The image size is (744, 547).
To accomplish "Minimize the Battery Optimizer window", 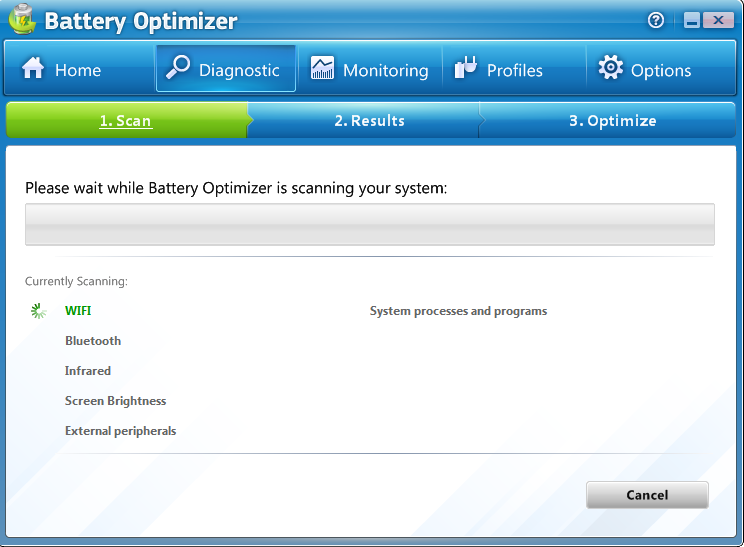I will click(692, 20).
